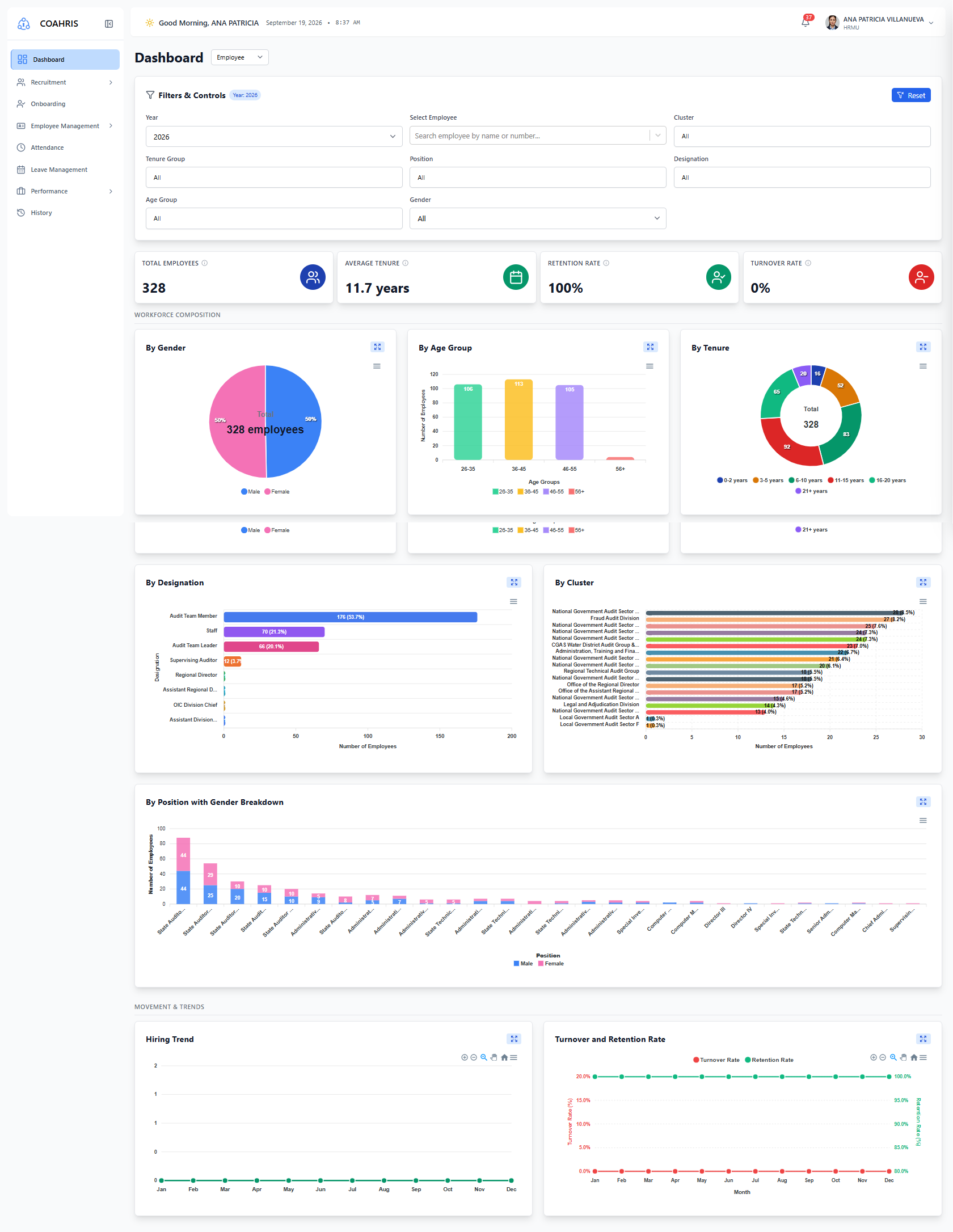
Task: Expand the By Age Group chart fullscreen
Action: tap(650, 347)
